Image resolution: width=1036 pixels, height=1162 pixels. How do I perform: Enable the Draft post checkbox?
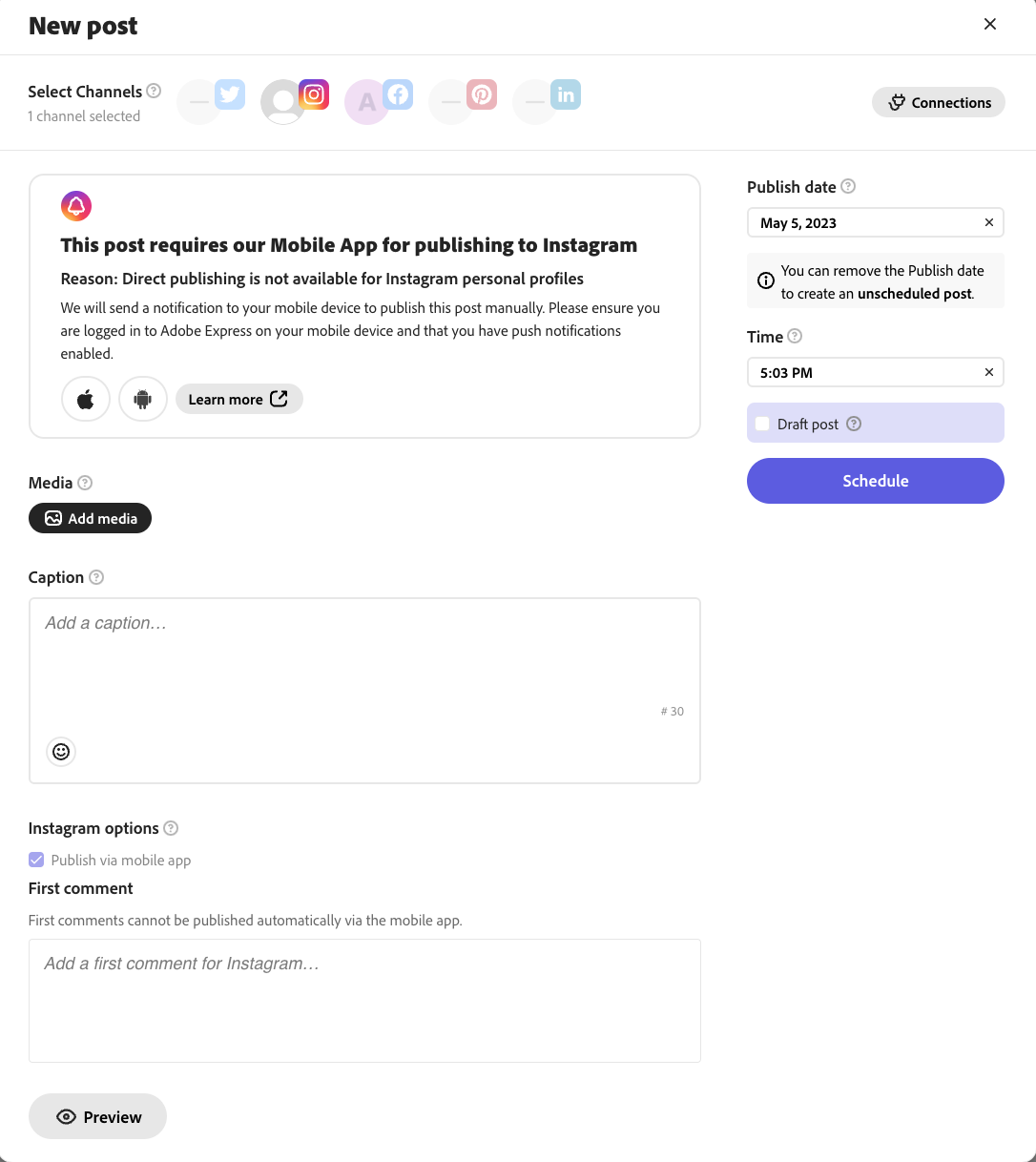tap(762, 424)
